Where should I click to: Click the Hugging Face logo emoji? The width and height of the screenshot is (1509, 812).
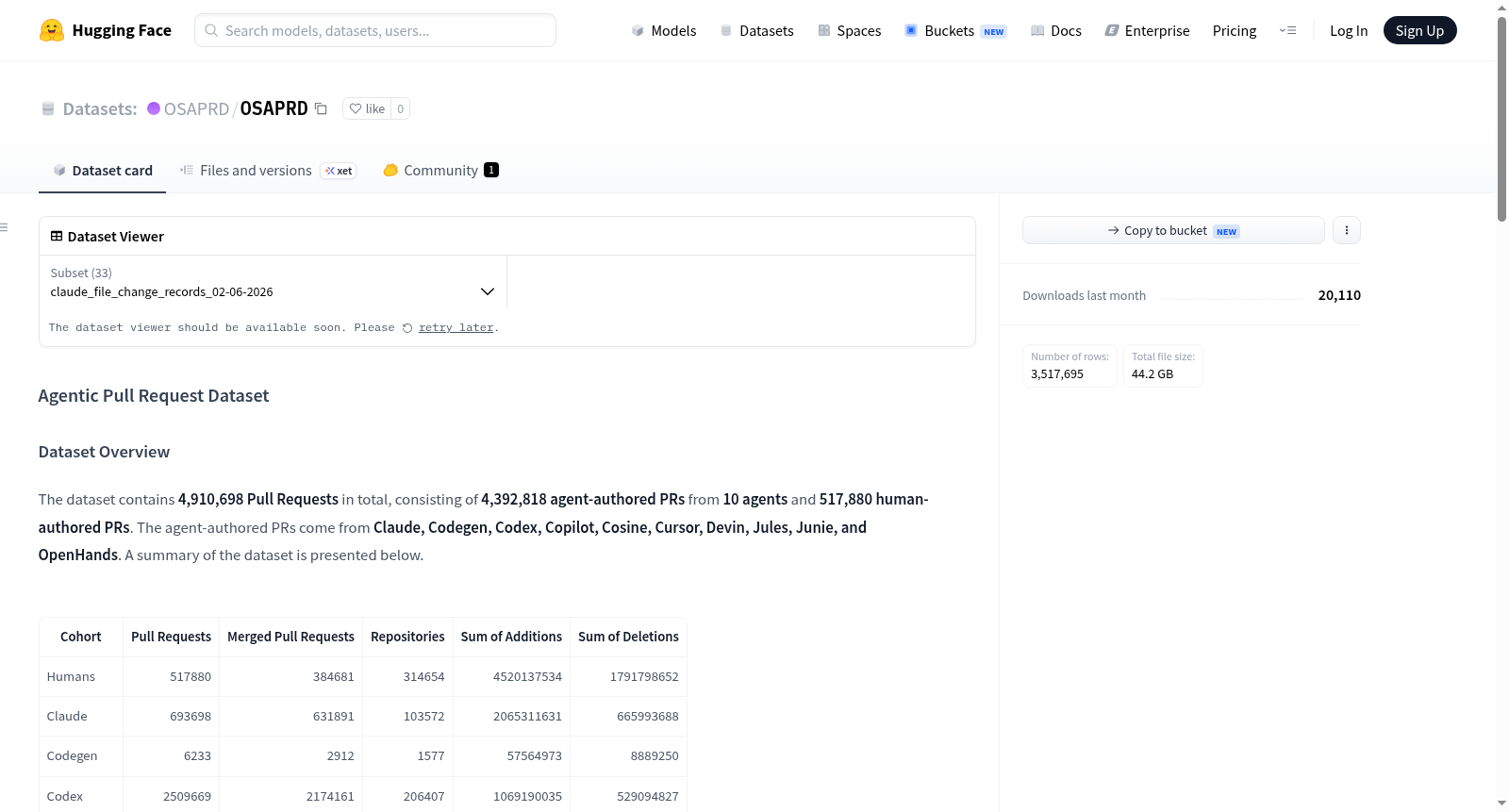point(52,30)
